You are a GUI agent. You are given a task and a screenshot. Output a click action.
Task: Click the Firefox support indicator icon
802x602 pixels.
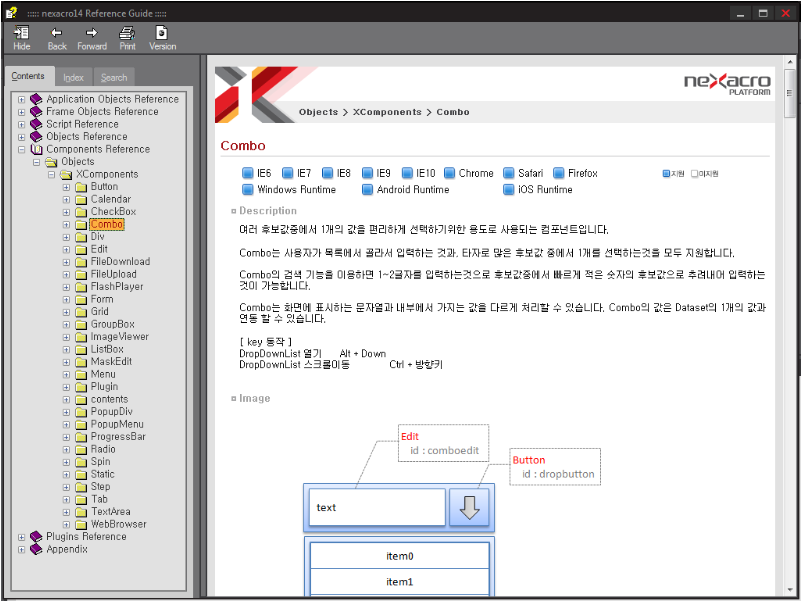coord(559,173)
